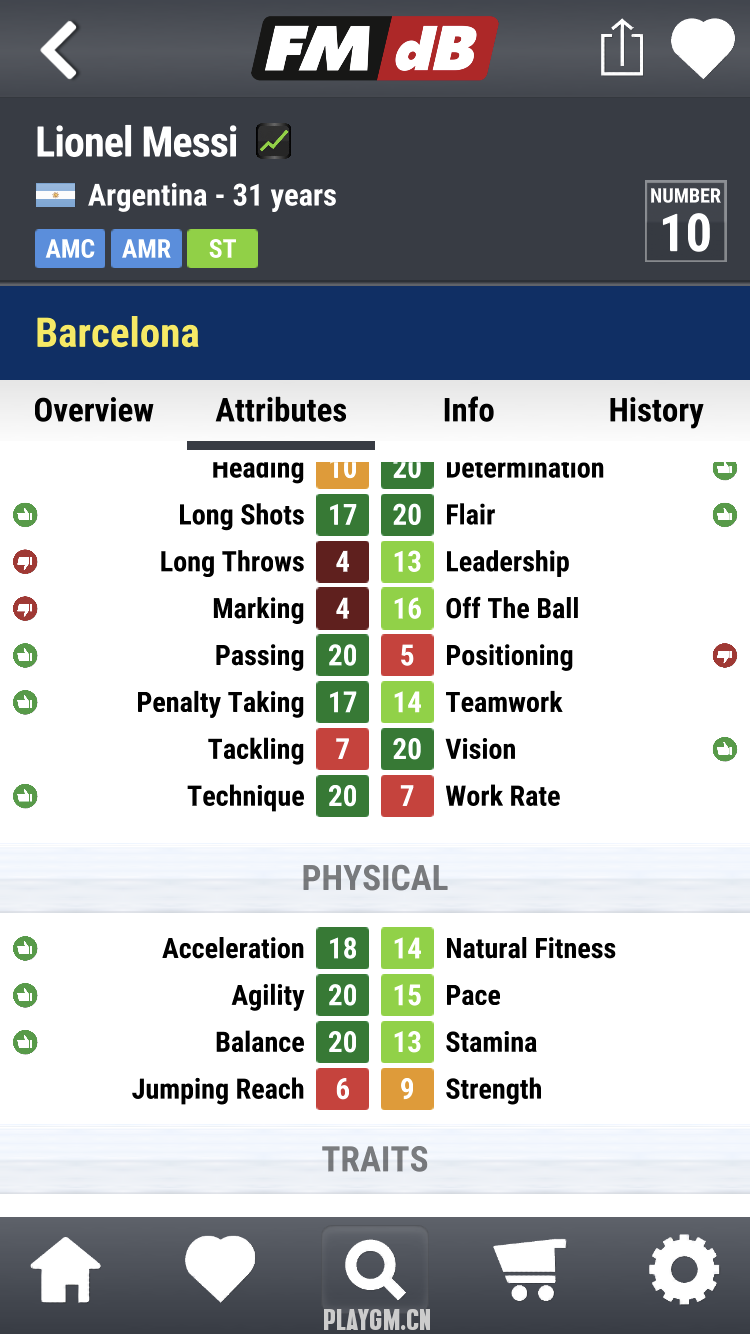Image resolution: width=750 pixels, height=1334 pixels.
Task: Click thumbs-down icon beside Positioning
Action: 724,656
